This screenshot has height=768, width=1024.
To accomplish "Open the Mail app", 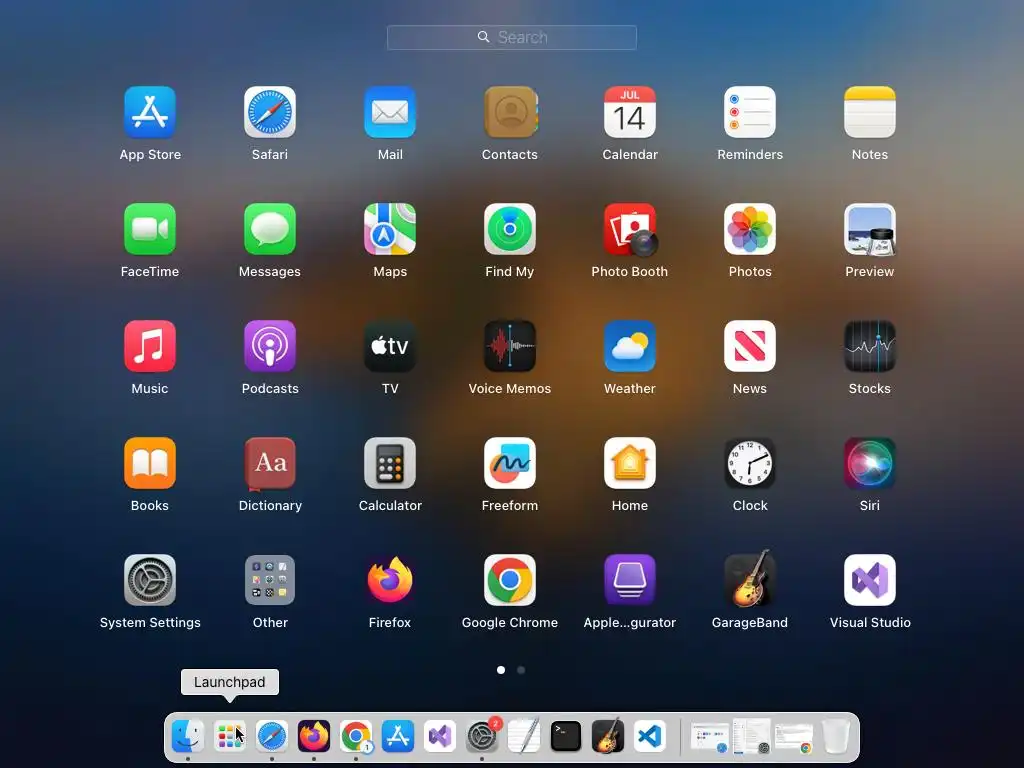I will pyautogui.click(x=390, y=112).
